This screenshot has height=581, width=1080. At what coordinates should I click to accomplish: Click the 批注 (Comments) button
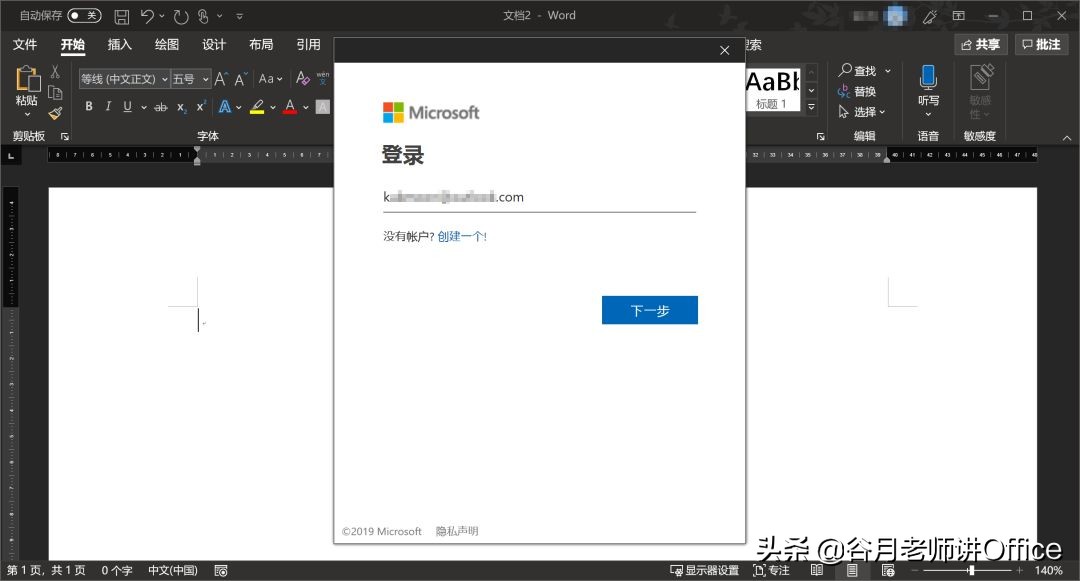coord(1041,45)
